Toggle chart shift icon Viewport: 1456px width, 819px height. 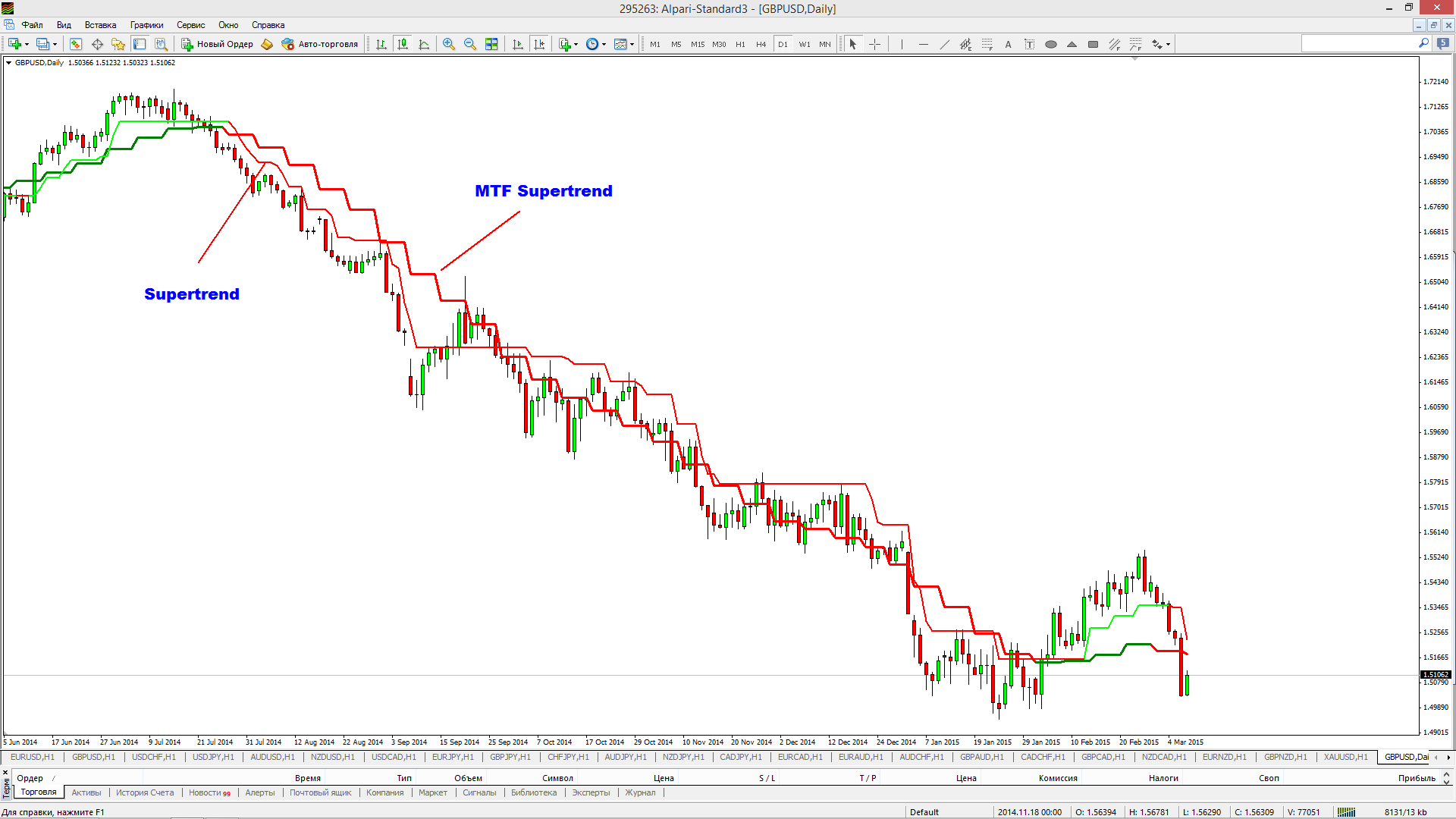pos(539,44)
